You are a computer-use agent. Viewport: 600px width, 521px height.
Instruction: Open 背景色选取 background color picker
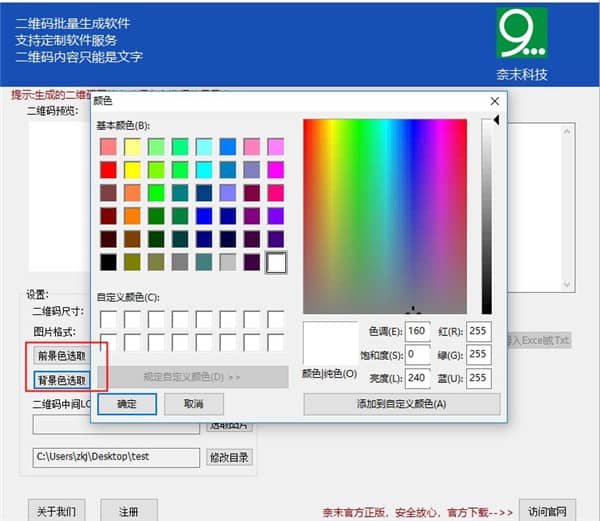[x=61, y=380]
